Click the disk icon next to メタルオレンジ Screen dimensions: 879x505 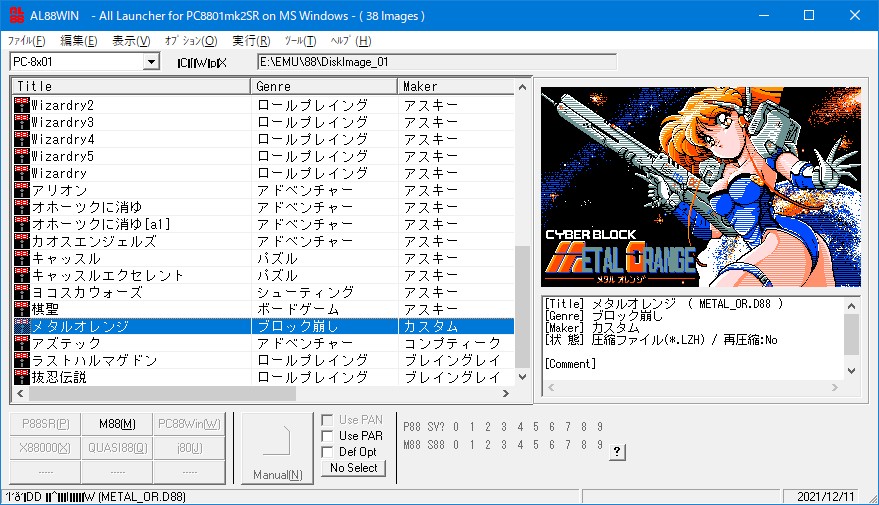(22, 326)
